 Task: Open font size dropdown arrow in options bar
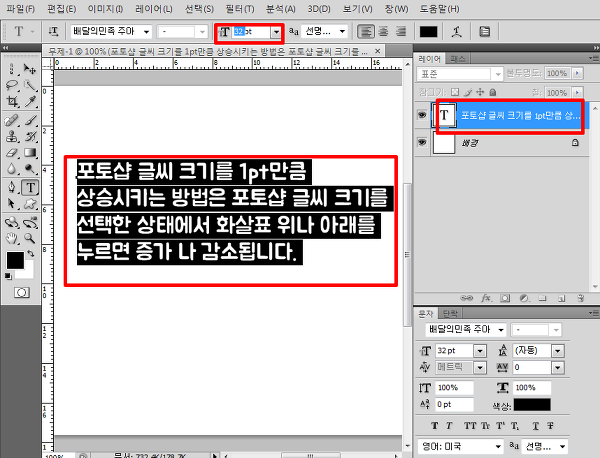[276, 32]
